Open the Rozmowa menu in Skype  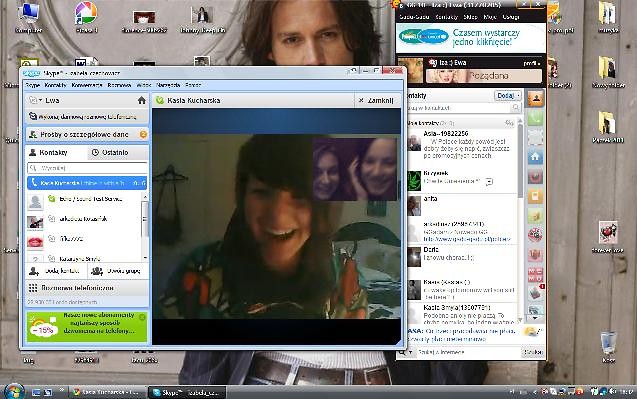pyautogui.click(x=119, y=85)
